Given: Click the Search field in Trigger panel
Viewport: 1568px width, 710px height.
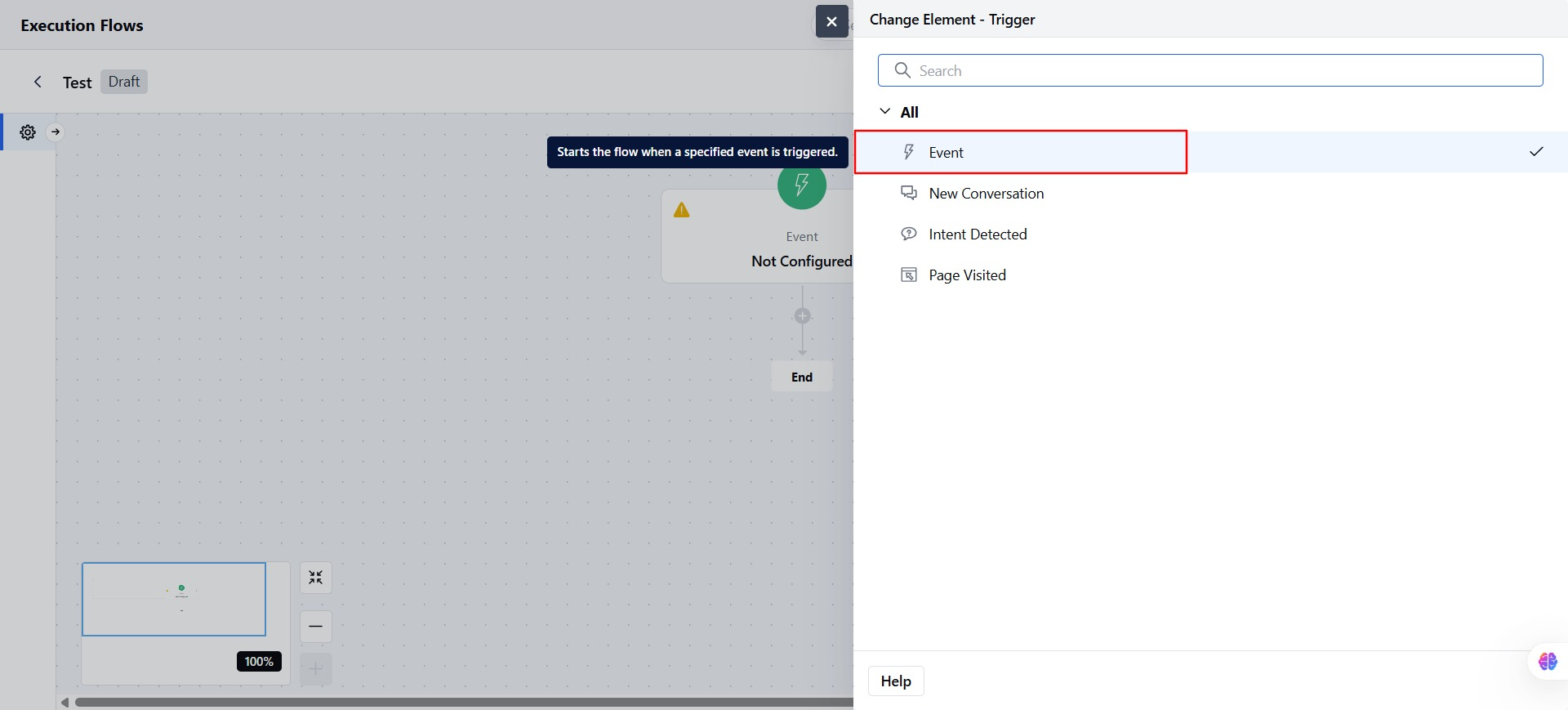Looking at the screenshot, I should [1210, 70].
